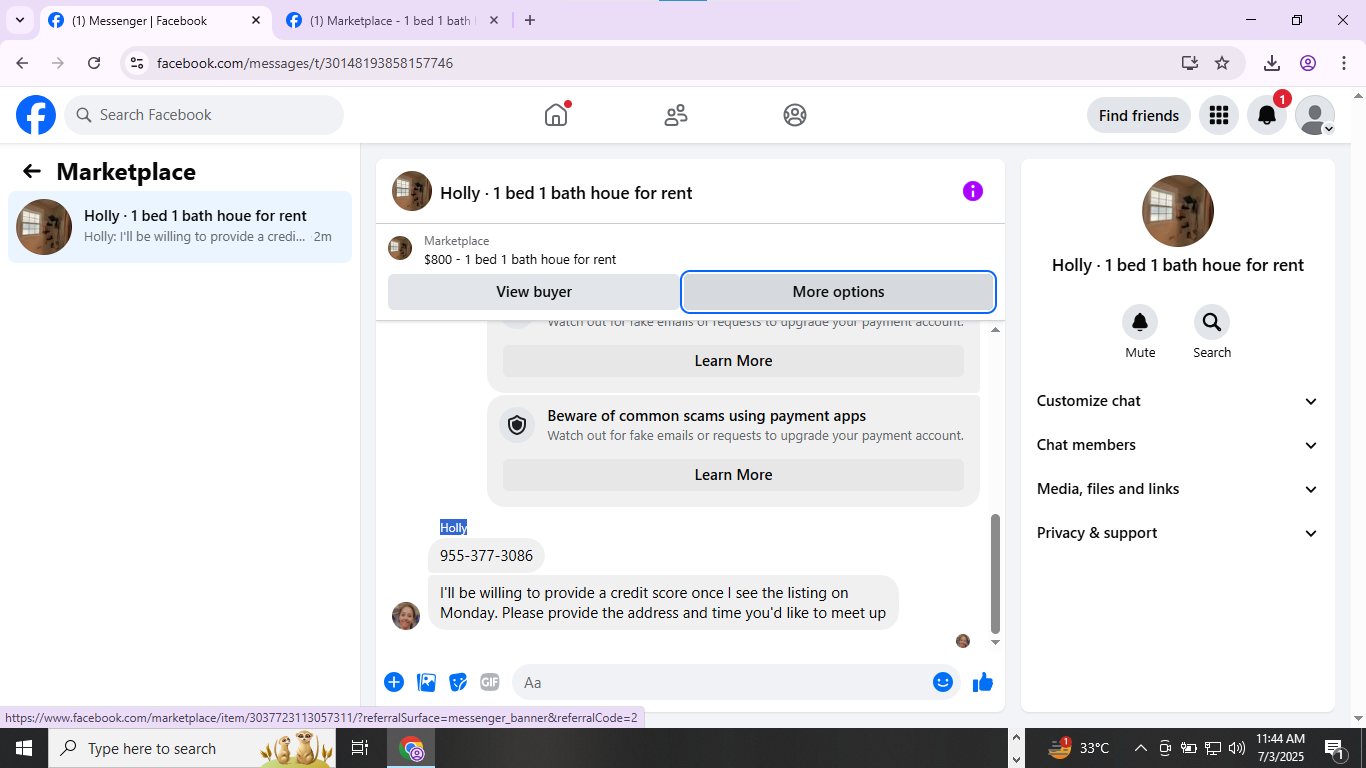Open the Groups icon in top navigation
Image resolution: width=1366 pixels, height=768 pixels.
click(795, 115)
